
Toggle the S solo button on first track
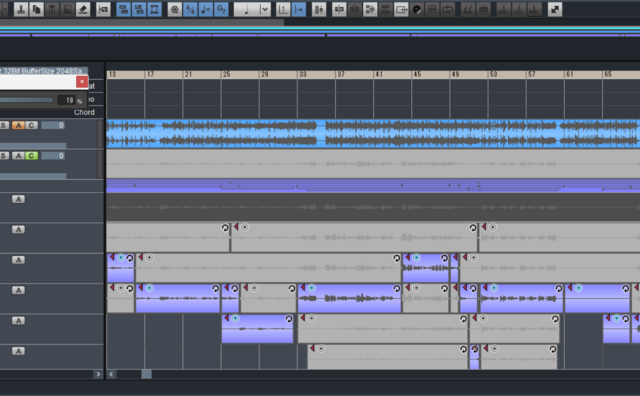click(4, 125)
